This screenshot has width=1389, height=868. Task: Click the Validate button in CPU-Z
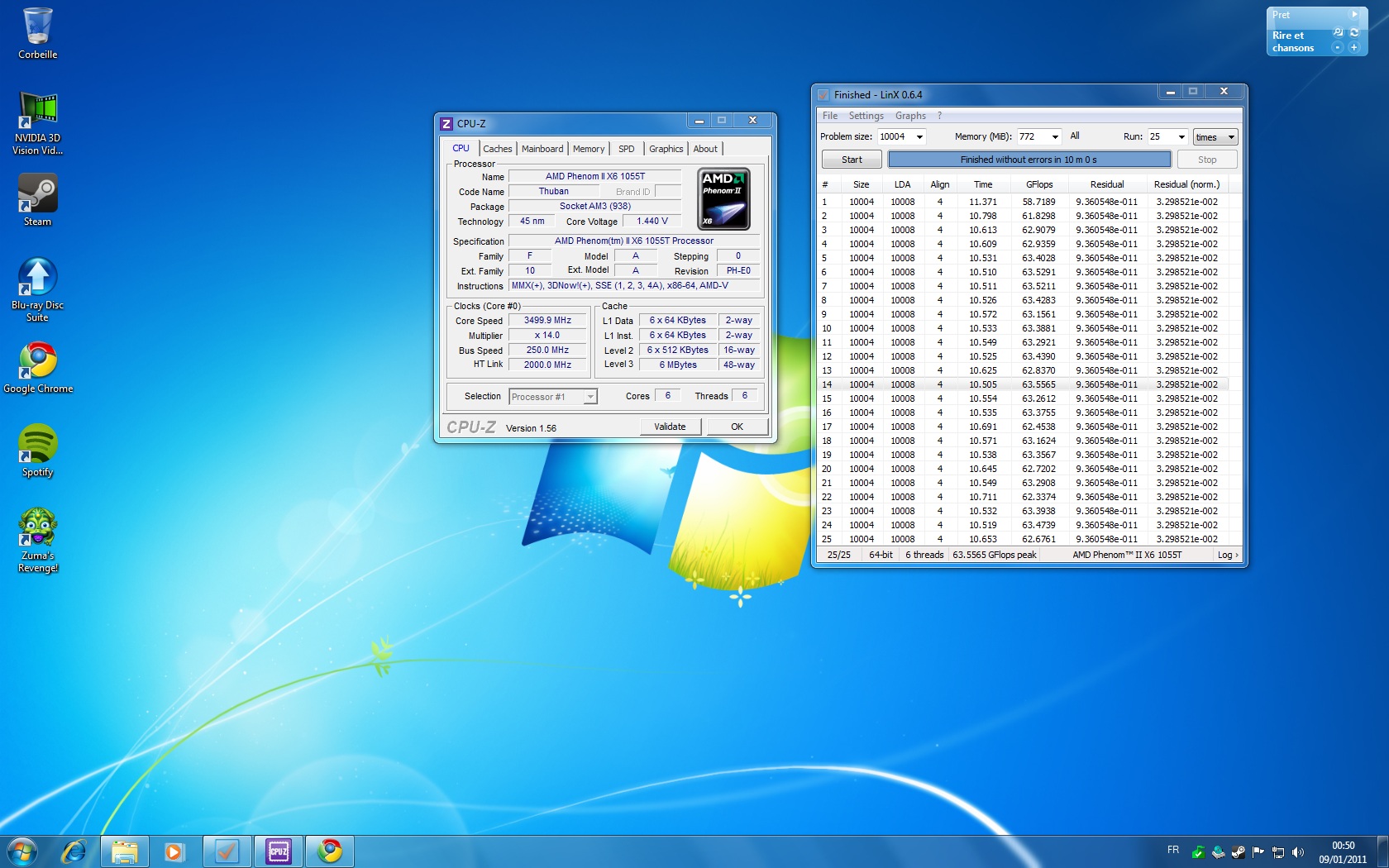pos(670,427)
